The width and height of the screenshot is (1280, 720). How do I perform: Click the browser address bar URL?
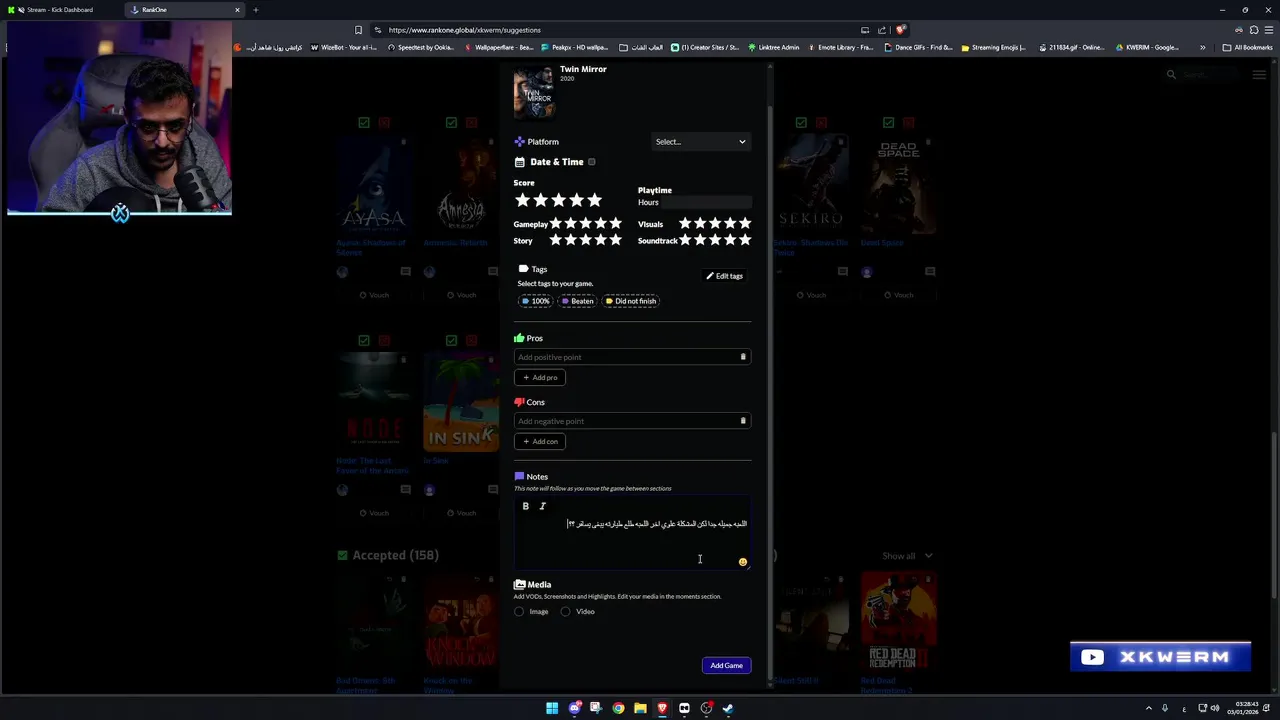pos(464,30)
